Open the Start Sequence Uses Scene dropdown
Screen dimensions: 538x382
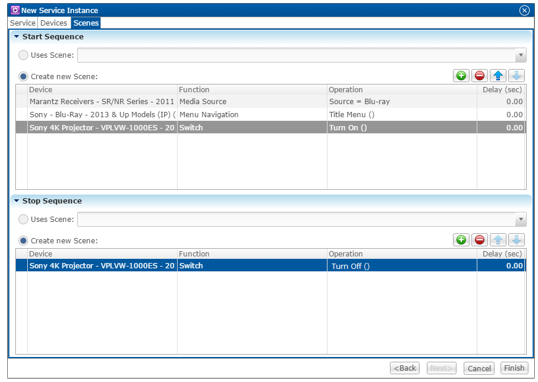pyautogui.click(x=521, y=55)
